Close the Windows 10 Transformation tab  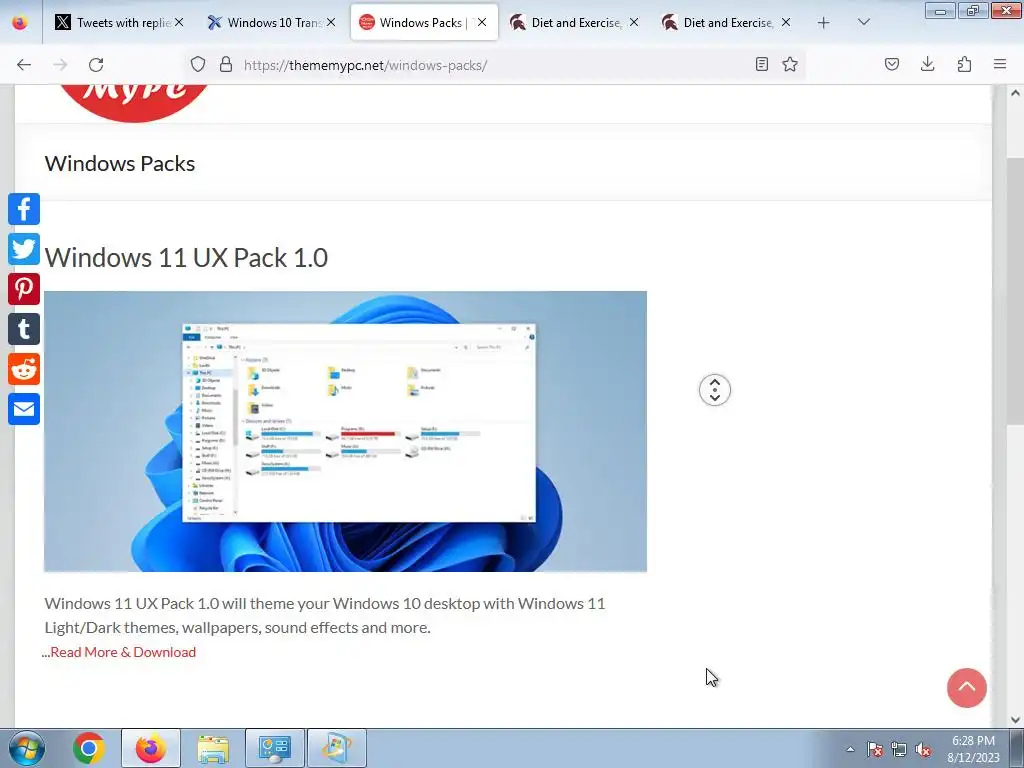331,23
